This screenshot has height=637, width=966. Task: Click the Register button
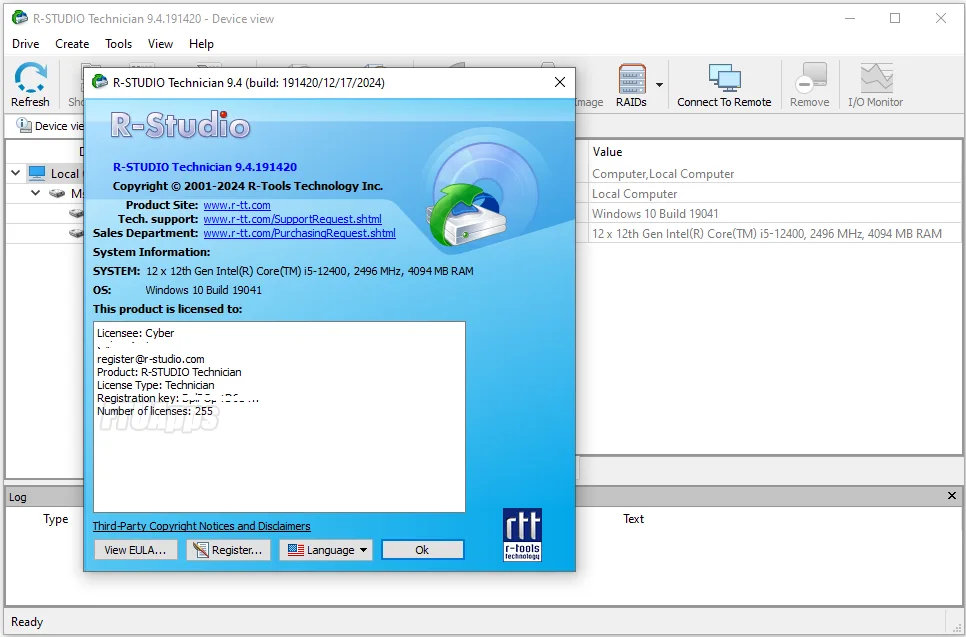click(229, 550)
